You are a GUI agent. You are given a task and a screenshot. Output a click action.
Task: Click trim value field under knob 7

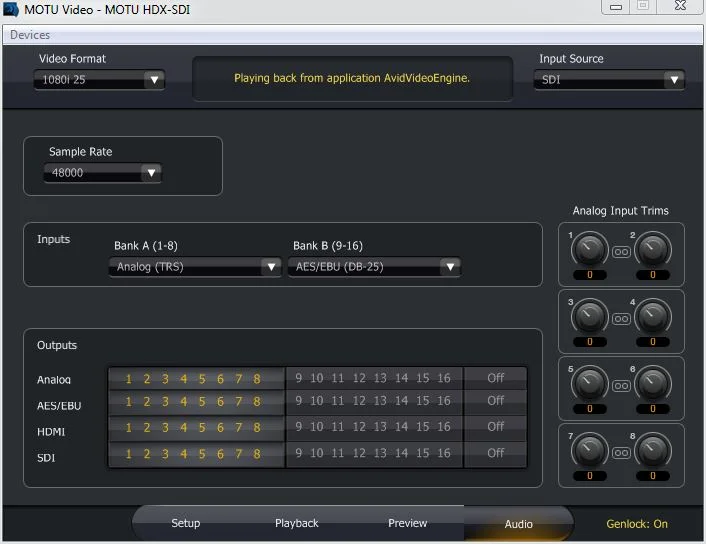pos(589,476)
